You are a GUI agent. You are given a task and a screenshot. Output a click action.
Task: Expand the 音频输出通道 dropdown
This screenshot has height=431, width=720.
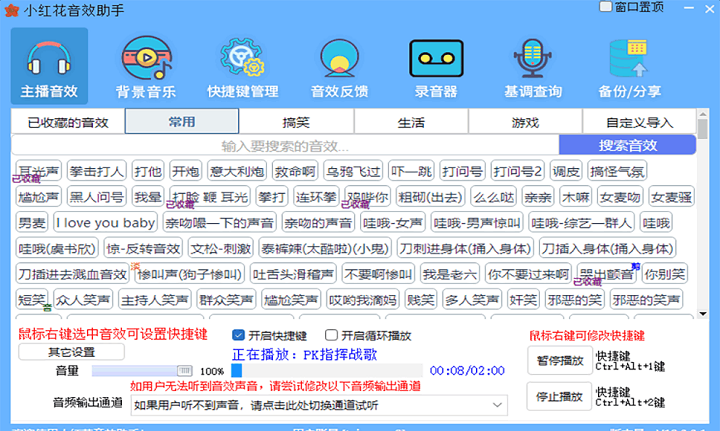[x=497, y=404]
